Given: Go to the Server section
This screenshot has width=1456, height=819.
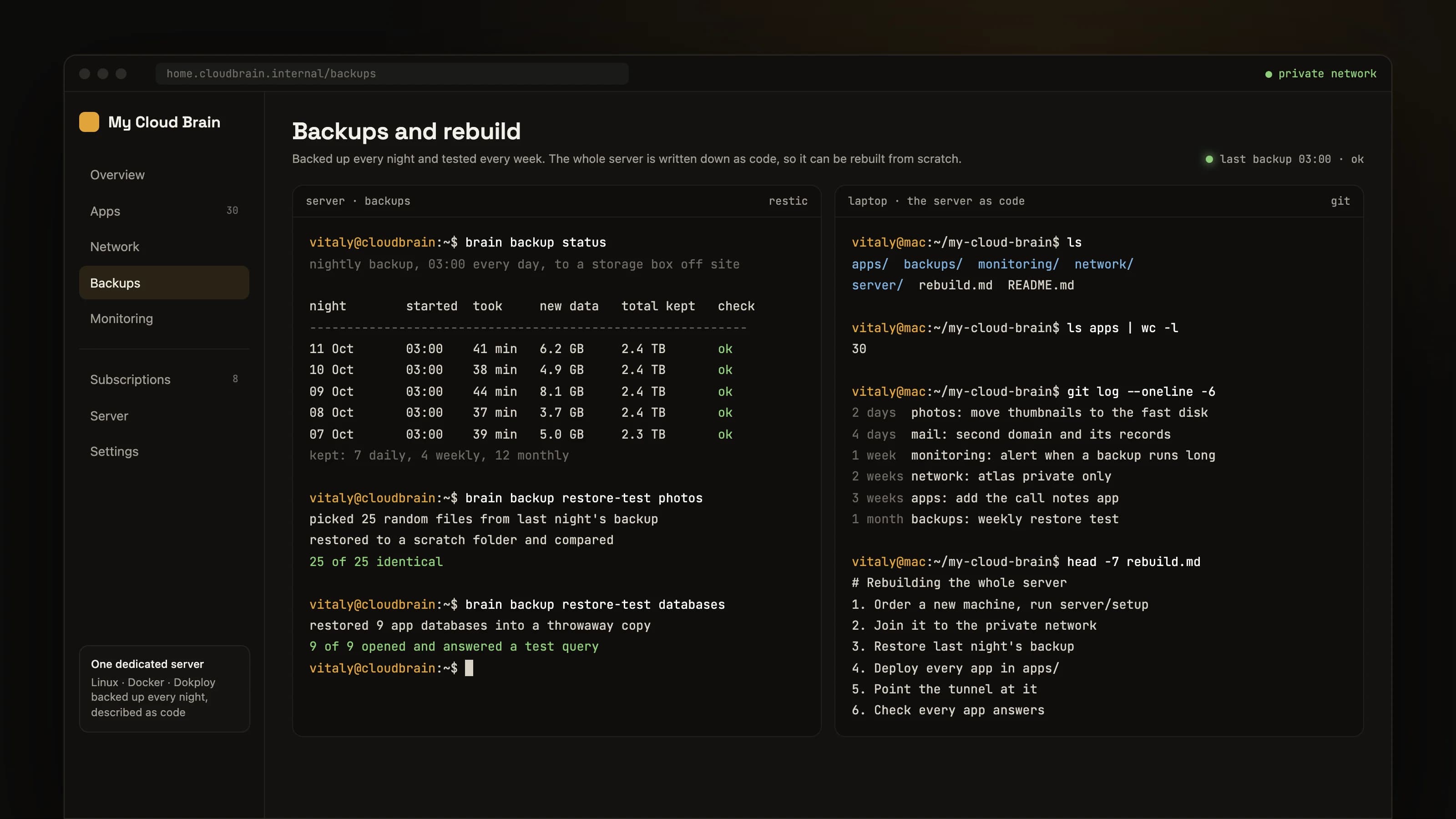Looking at the screenshot, I should coord(164,415).
